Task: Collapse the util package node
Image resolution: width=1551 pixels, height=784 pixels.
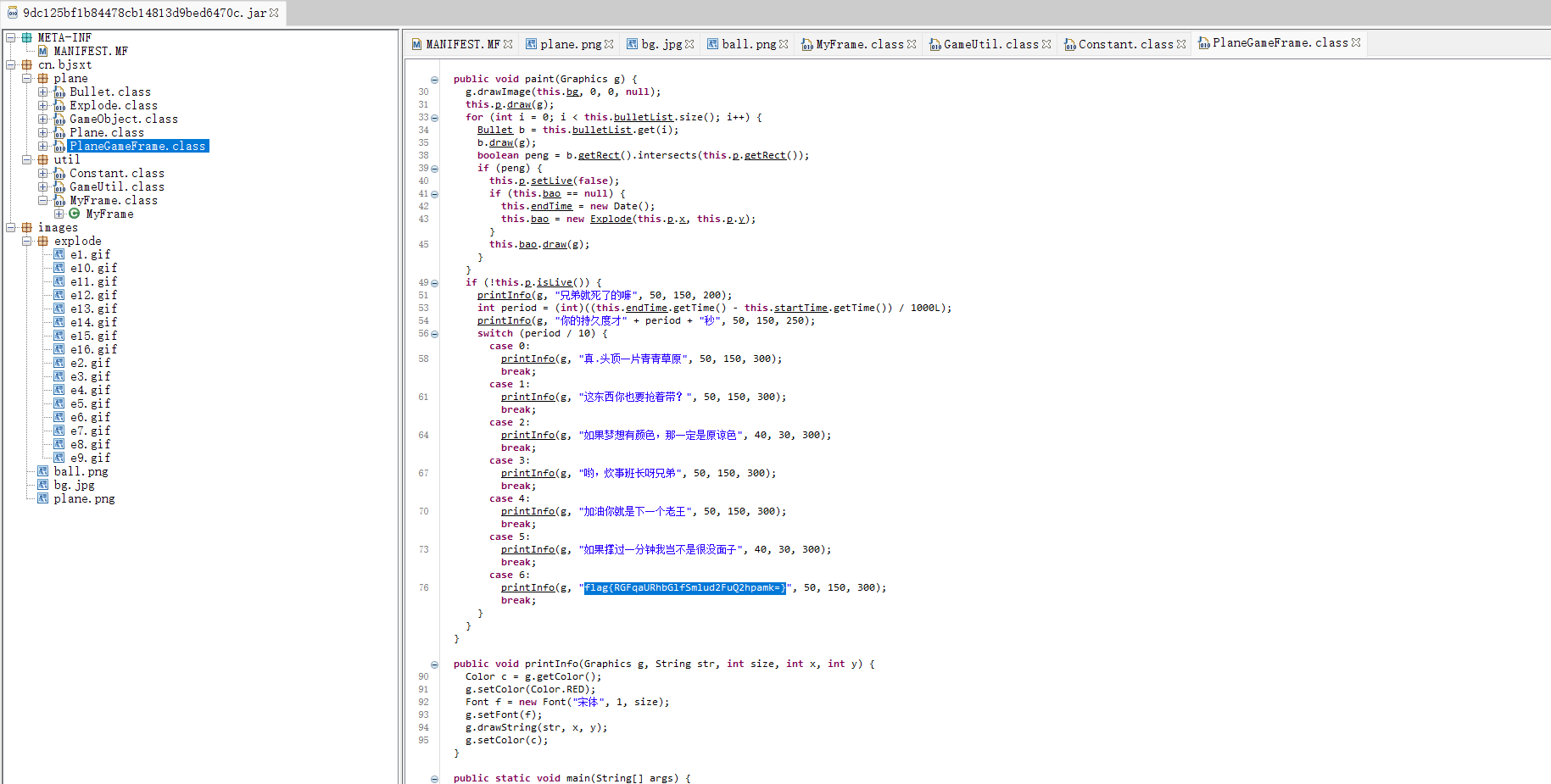Action: click(x=27, y=159)
